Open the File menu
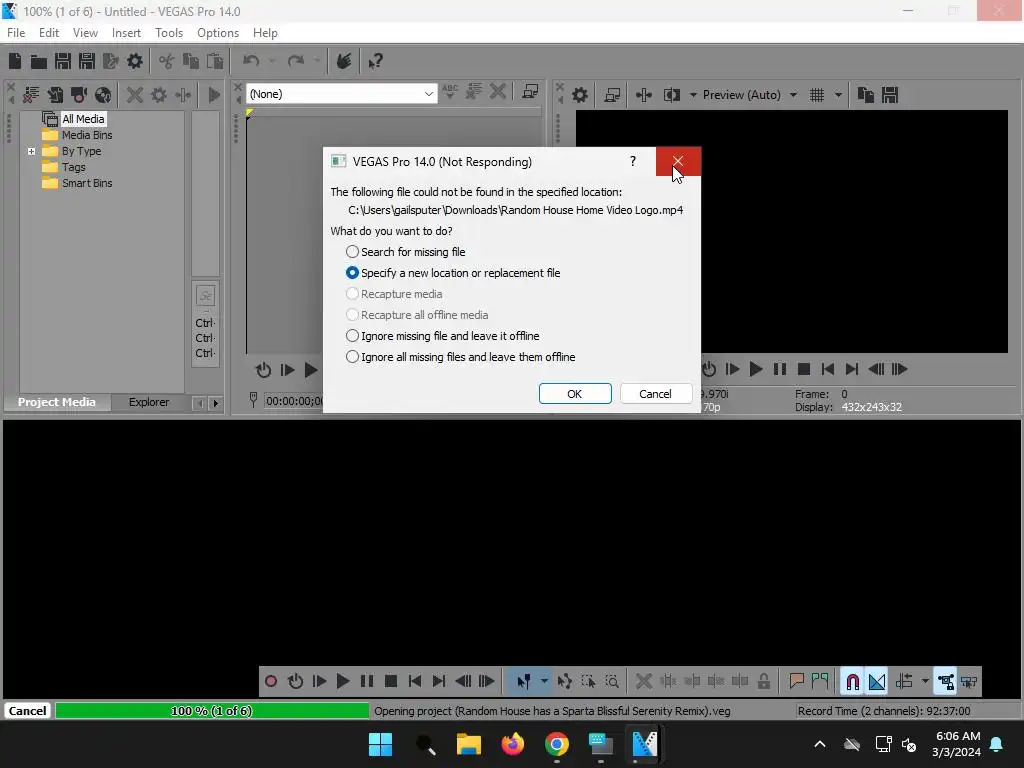 click(x=16, y=33)
